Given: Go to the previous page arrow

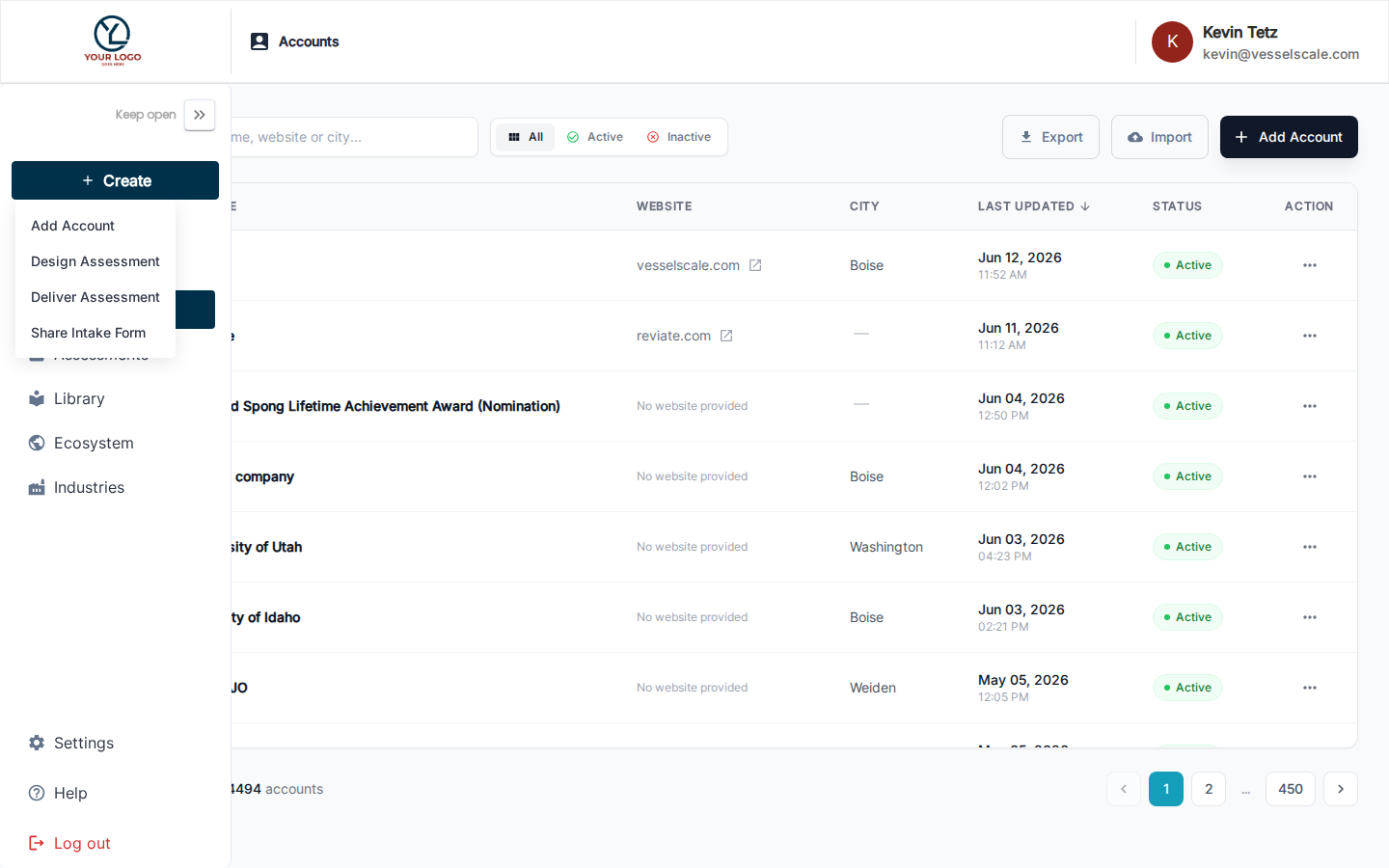Looking at the screenshot, I should tap(1124, 789).
